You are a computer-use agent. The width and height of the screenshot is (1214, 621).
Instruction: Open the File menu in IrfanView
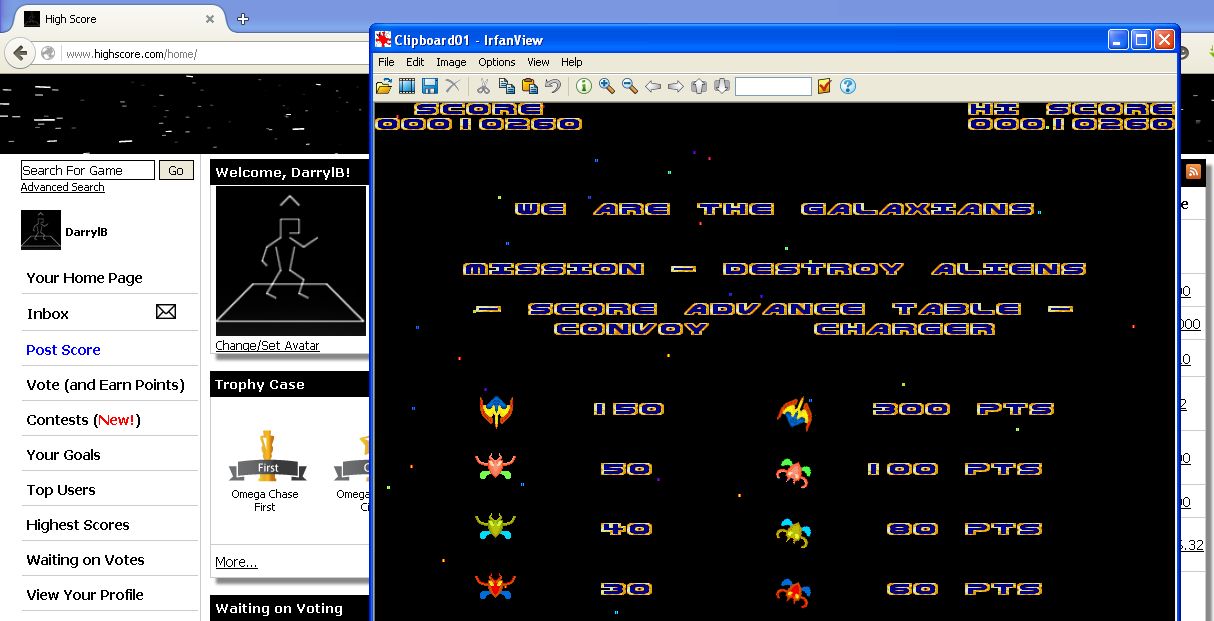pos(386,62)
